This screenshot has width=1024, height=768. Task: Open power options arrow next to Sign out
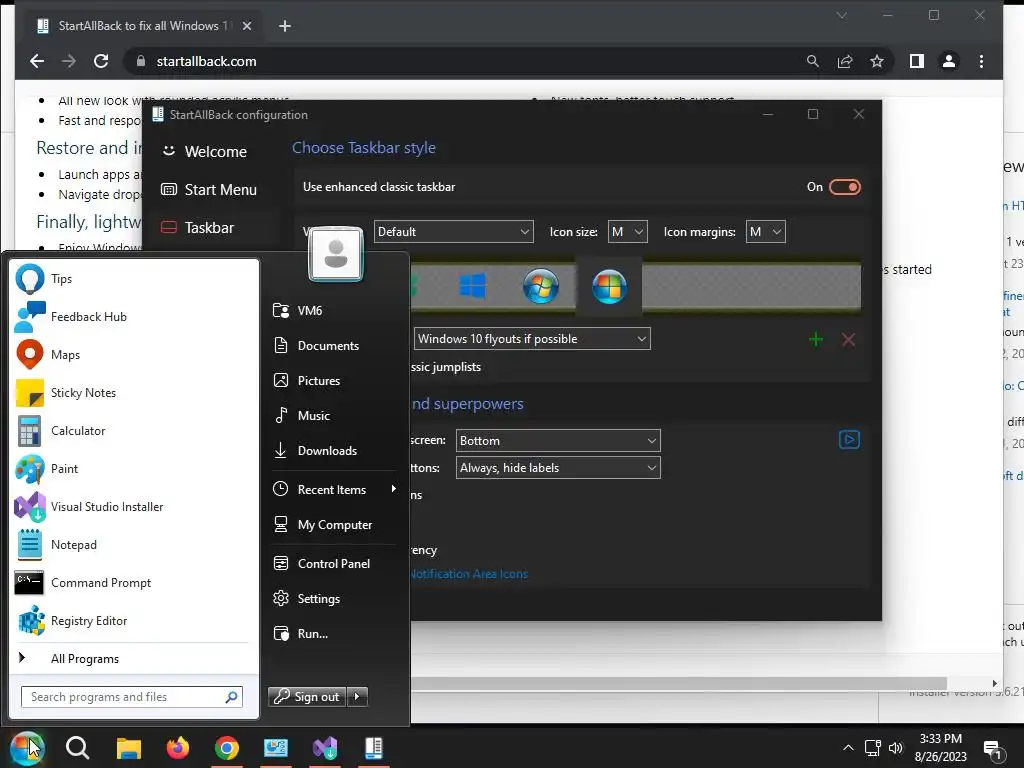point(357,697)
